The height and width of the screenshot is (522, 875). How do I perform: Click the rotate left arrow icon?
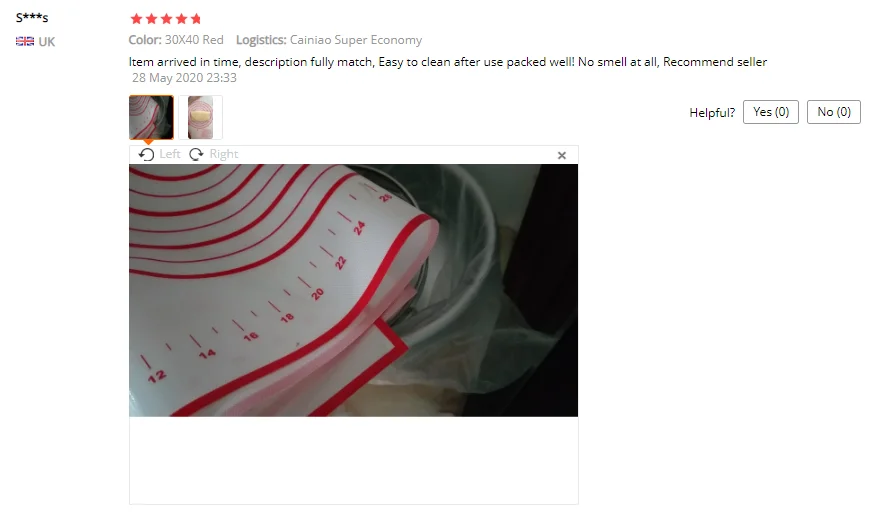(x=146, y=154)
